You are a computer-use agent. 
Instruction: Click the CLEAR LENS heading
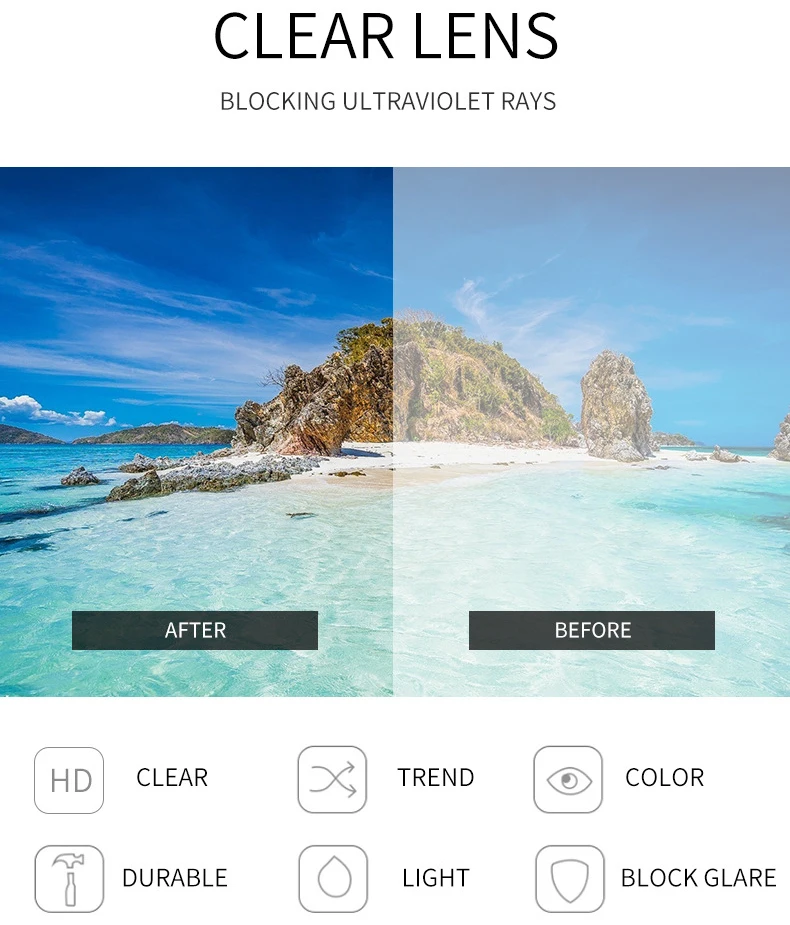click(386, 36)
